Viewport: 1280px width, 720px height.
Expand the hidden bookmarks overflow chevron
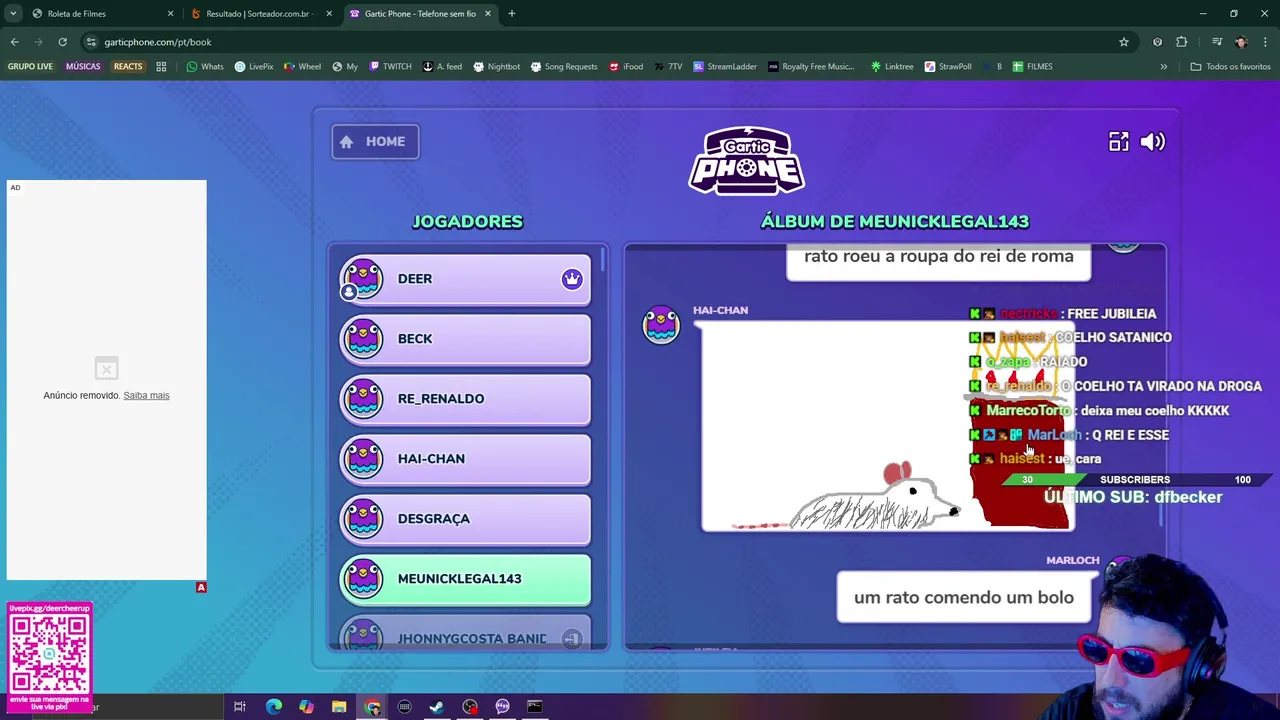pyautogui.click(x=1163, y=67)
